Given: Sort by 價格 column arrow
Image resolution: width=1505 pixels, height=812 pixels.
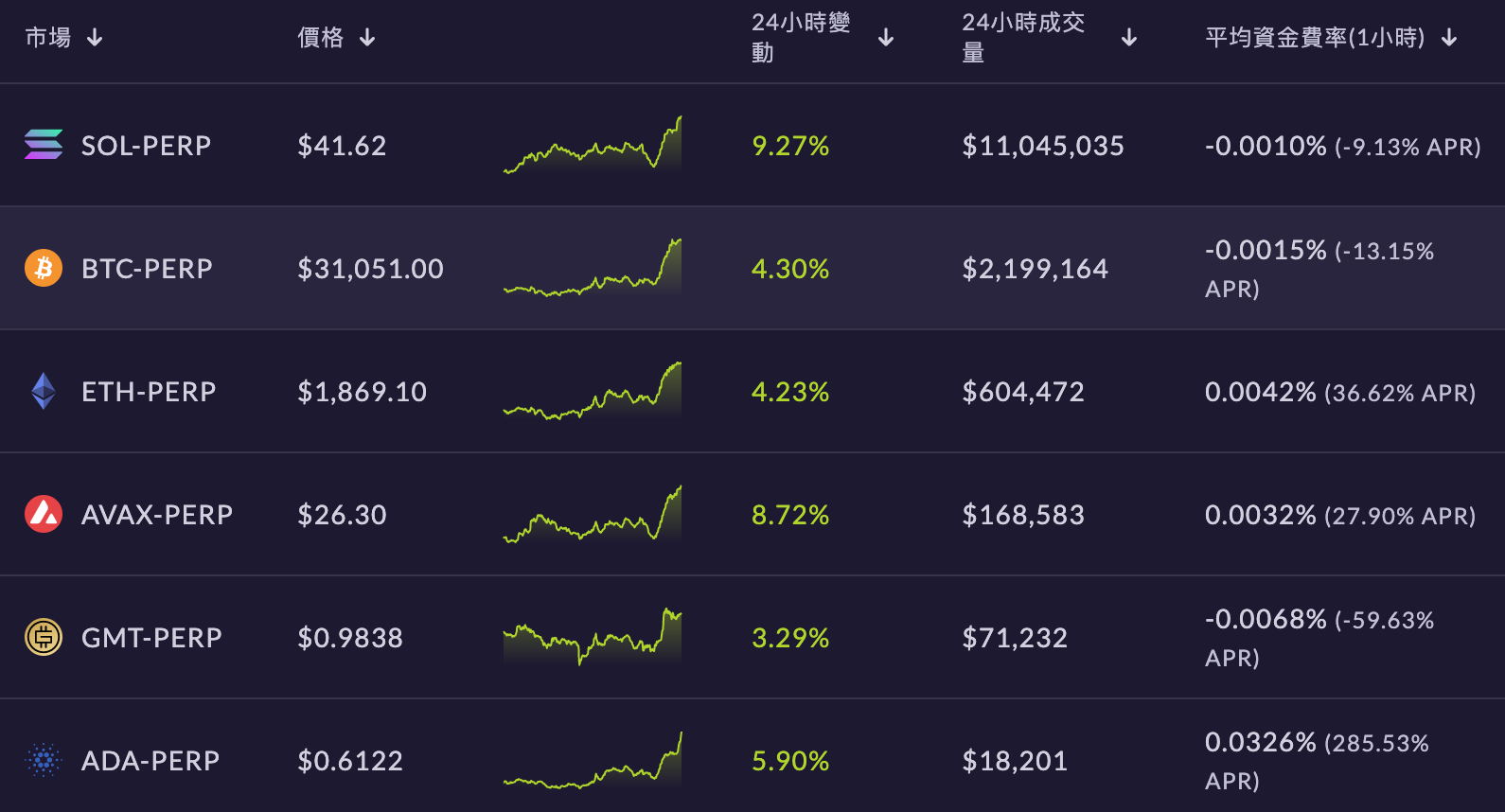Looking at the screenshot, I should click(x=367, y=38).
